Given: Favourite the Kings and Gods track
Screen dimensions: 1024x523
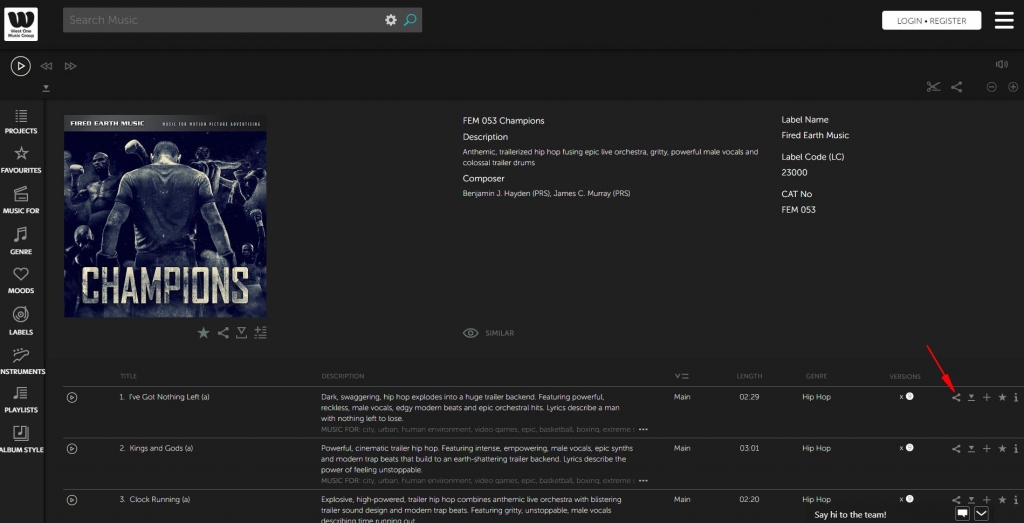Looking at the screenshot, I should pyautogui.click(x=1001, y=449).
